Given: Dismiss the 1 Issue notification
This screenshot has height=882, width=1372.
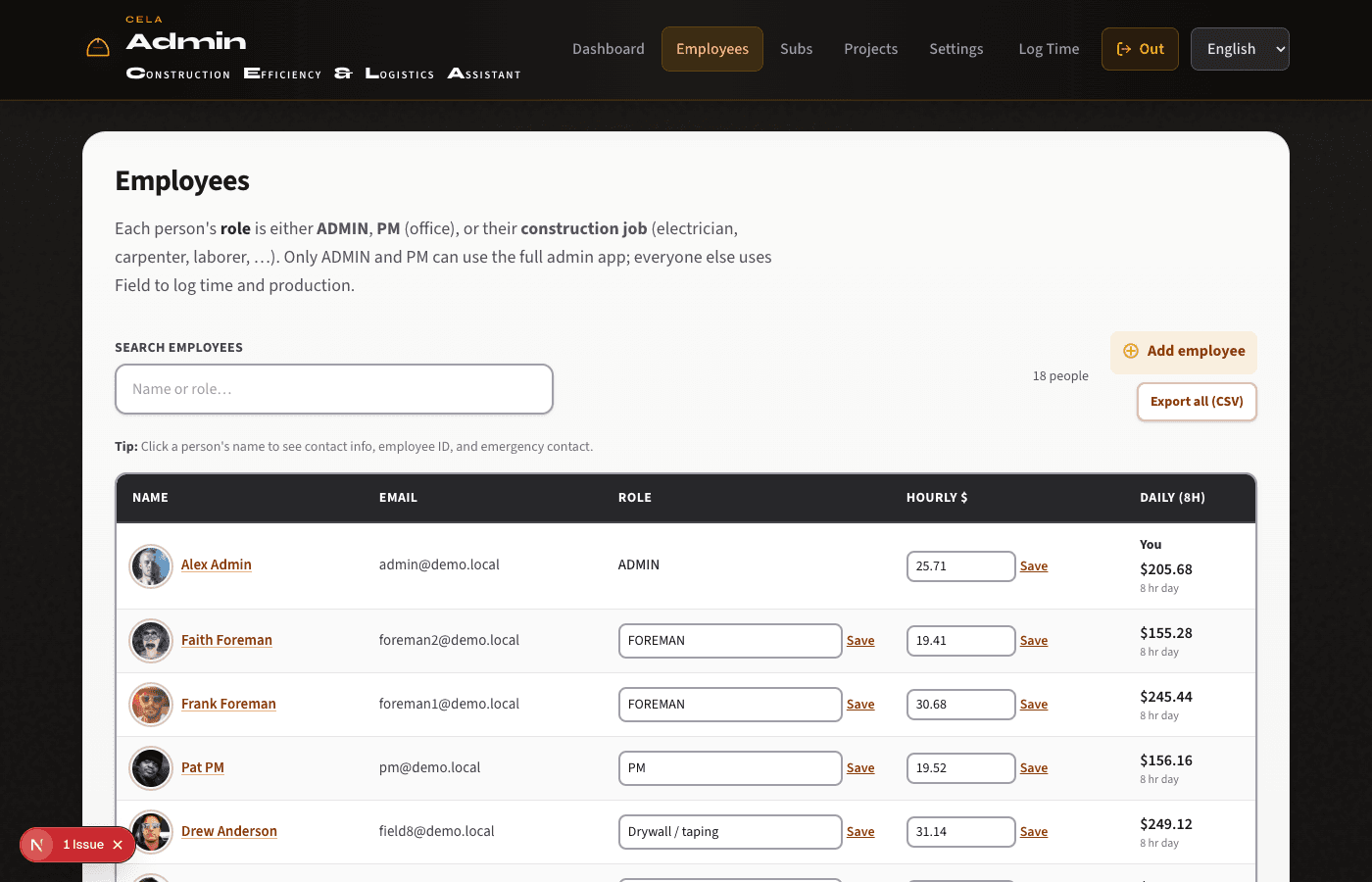Looking at the screenshot, I should click(x=117, y=844).
